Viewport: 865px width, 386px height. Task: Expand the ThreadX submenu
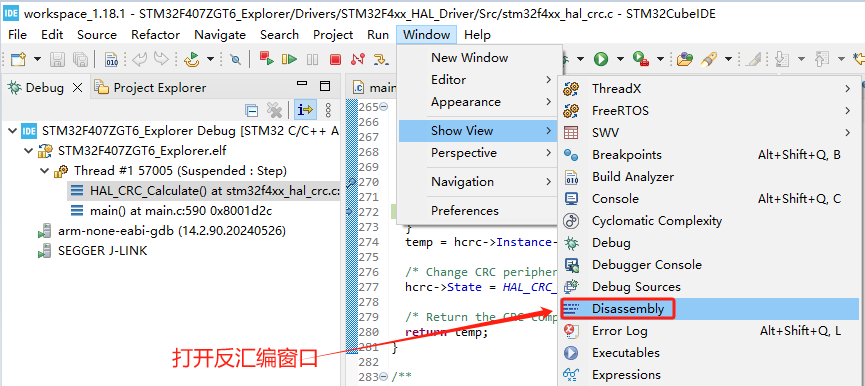[x=709, y=89]
